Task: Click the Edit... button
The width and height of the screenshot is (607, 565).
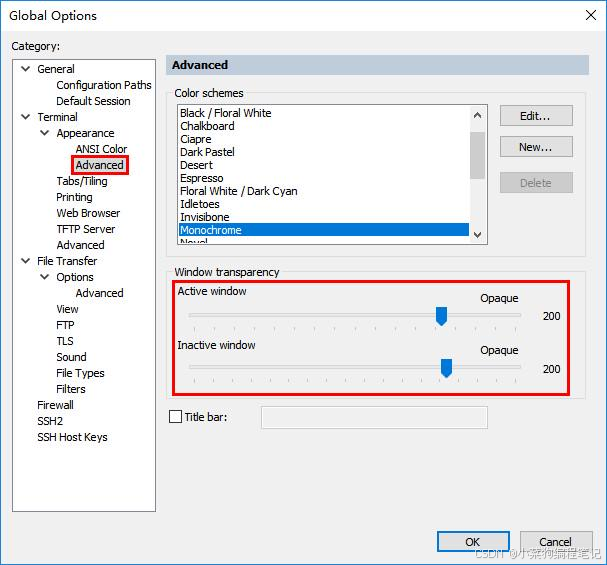Action: coord(536,116)
